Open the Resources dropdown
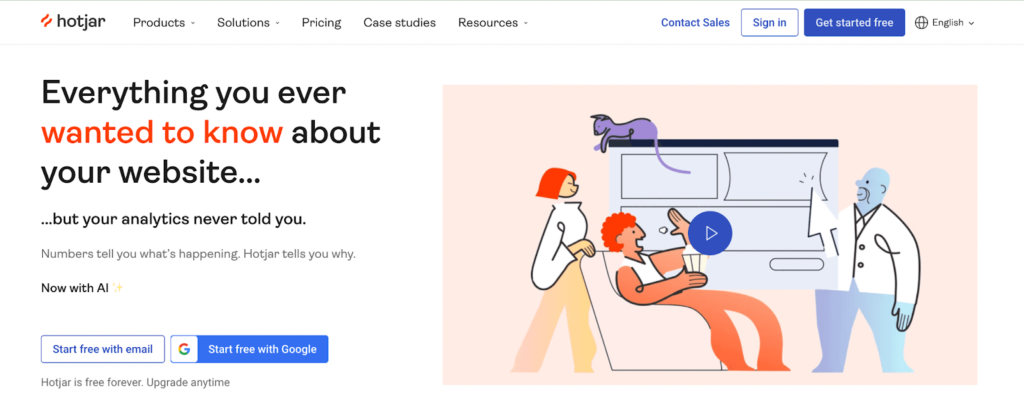 493,23
